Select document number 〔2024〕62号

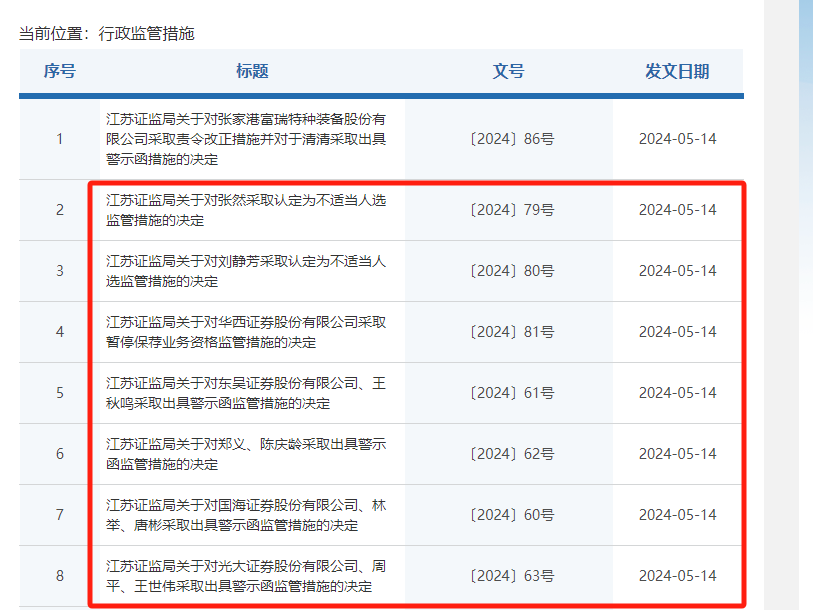click(x=512, y=454)
